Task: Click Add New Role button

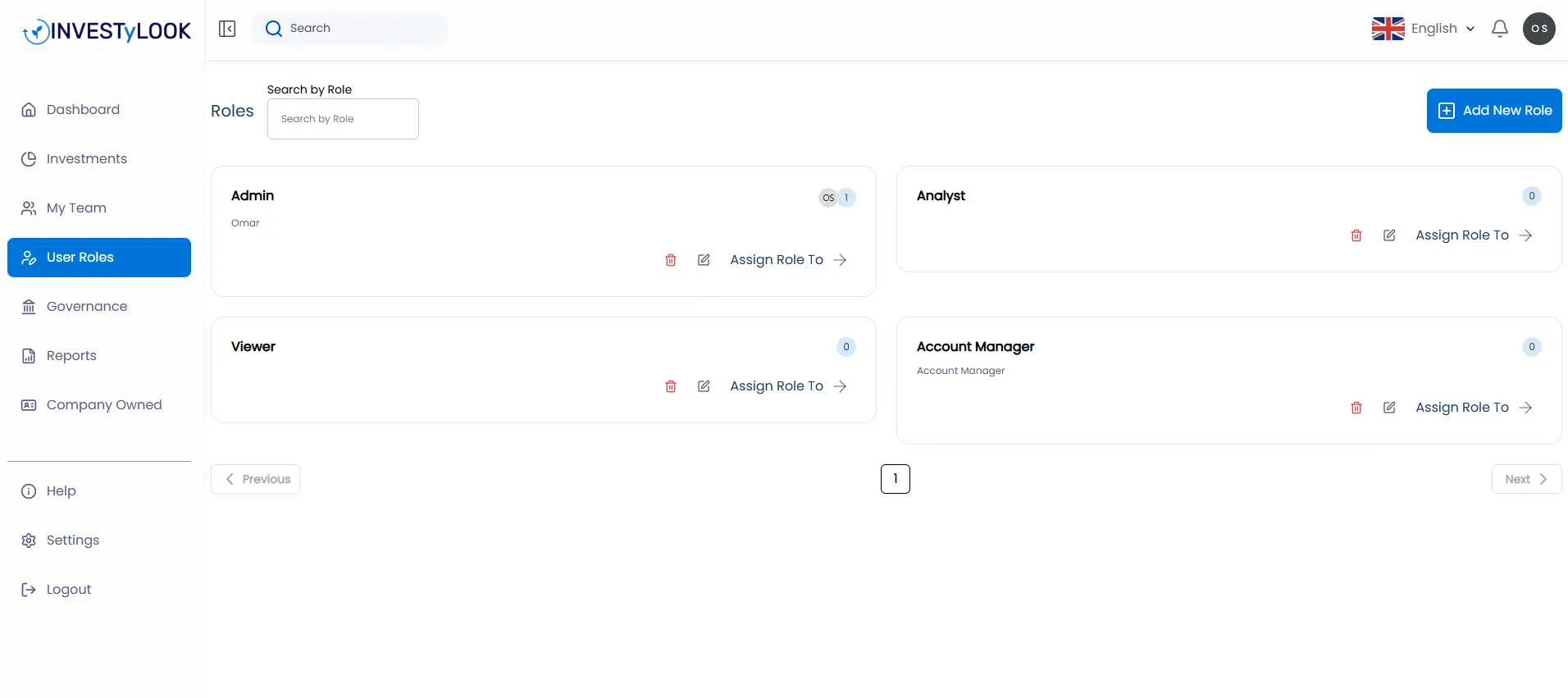Action: click(x=1494, y=111)
